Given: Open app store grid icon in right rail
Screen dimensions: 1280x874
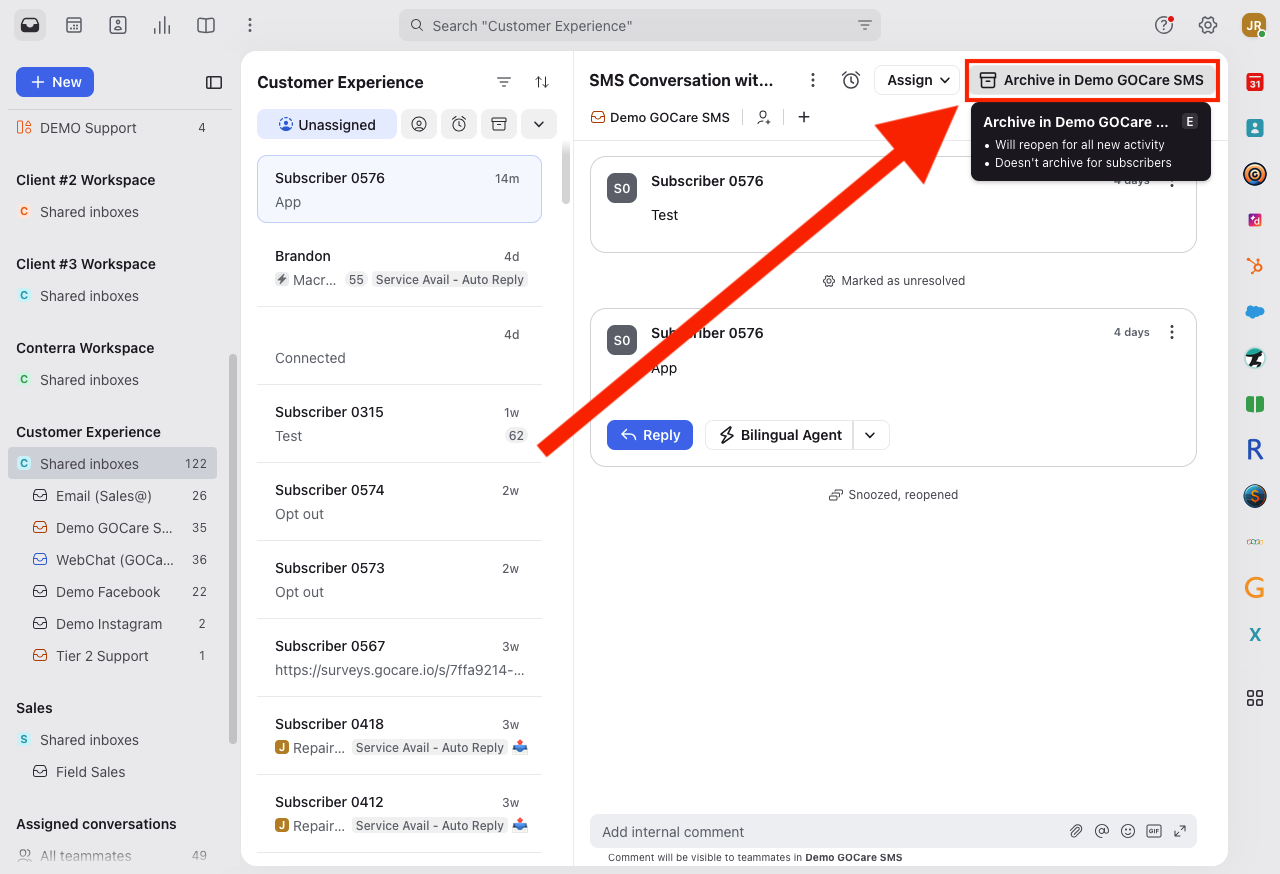Looking at the screenshot, I should pyautogui.click(x=1254, y=698).
